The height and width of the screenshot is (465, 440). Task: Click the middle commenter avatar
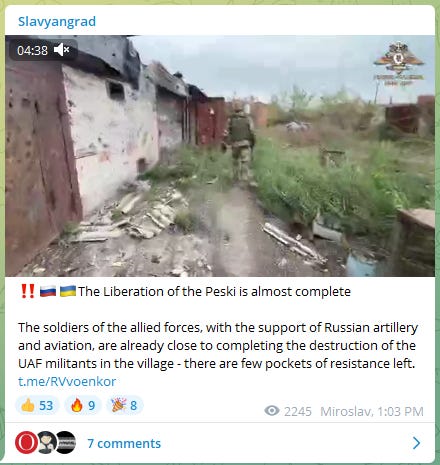(x=47, y=442)
